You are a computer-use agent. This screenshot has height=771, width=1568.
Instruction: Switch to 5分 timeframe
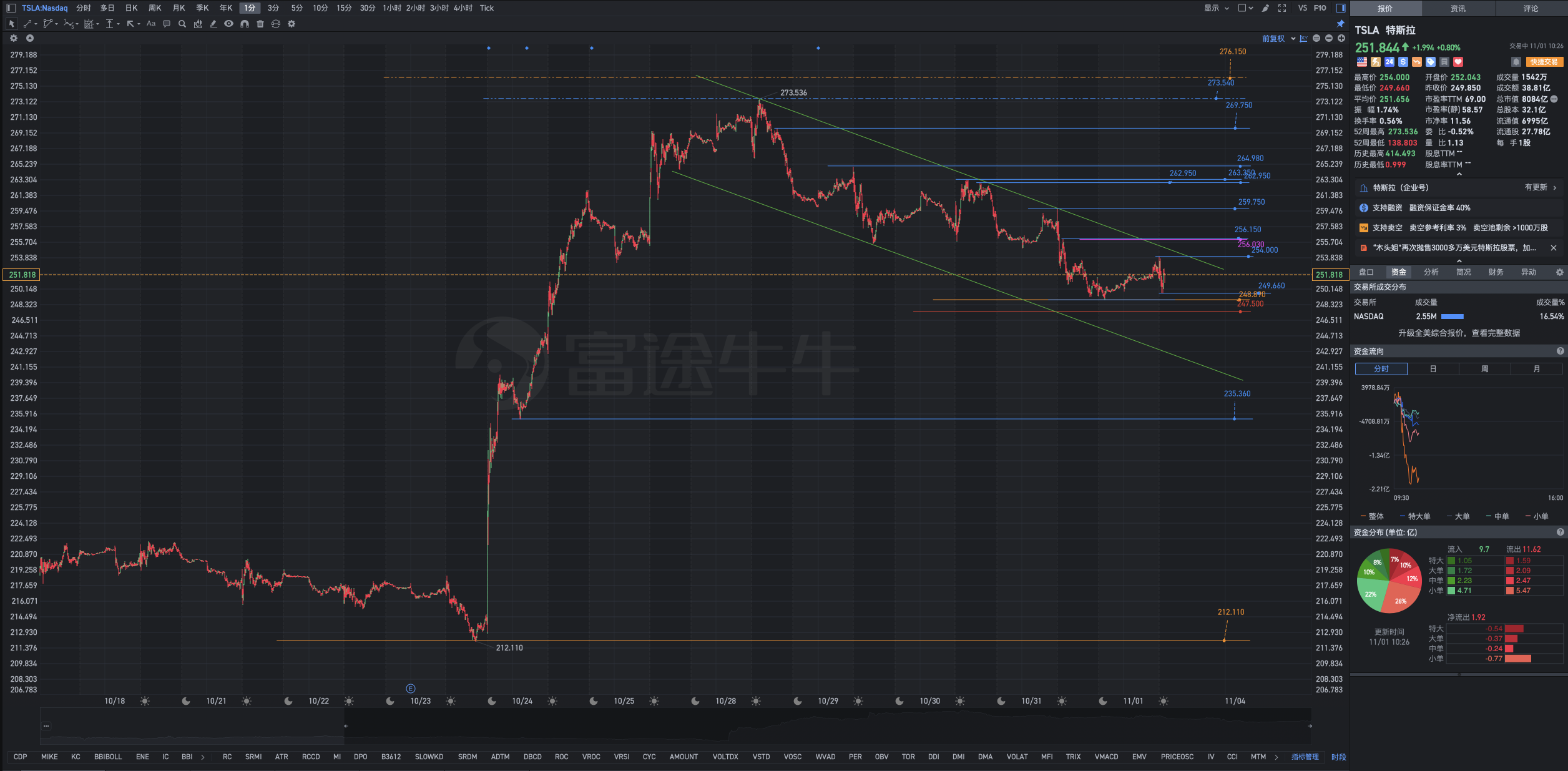click(x=296, y=8)
